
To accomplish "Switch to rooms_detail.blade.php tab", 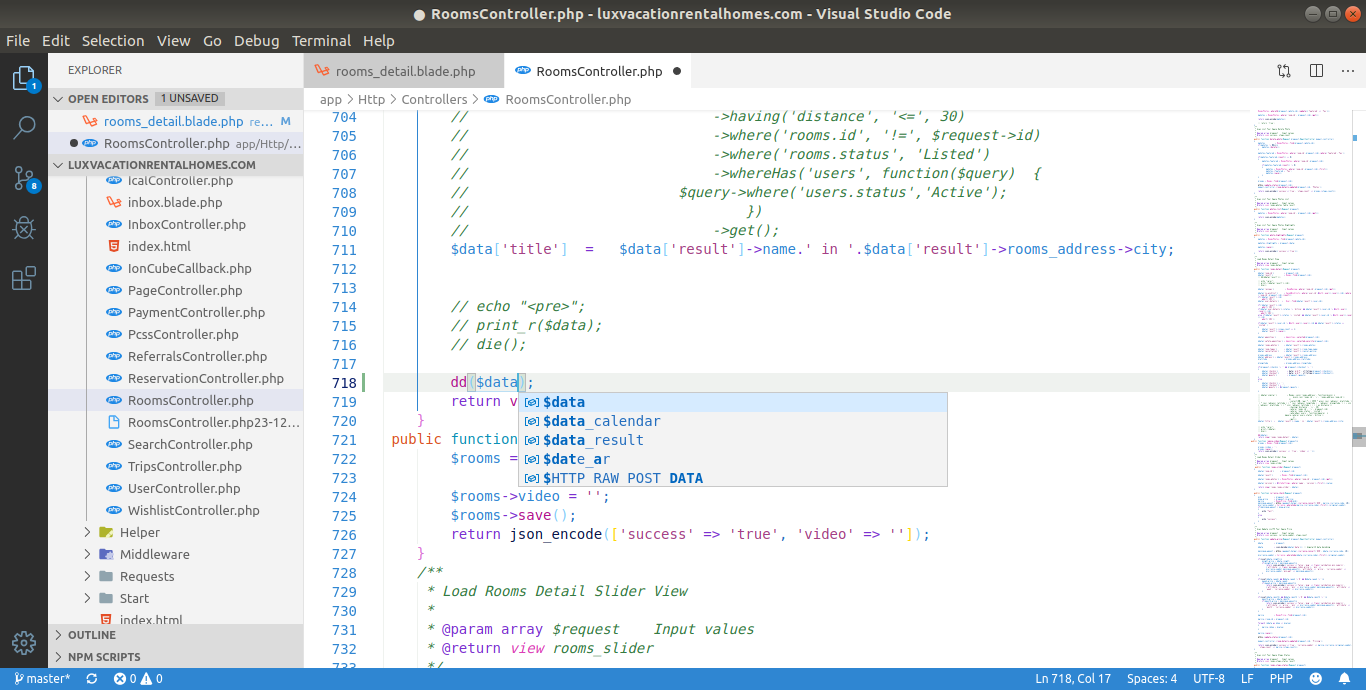I will [404, 71].
